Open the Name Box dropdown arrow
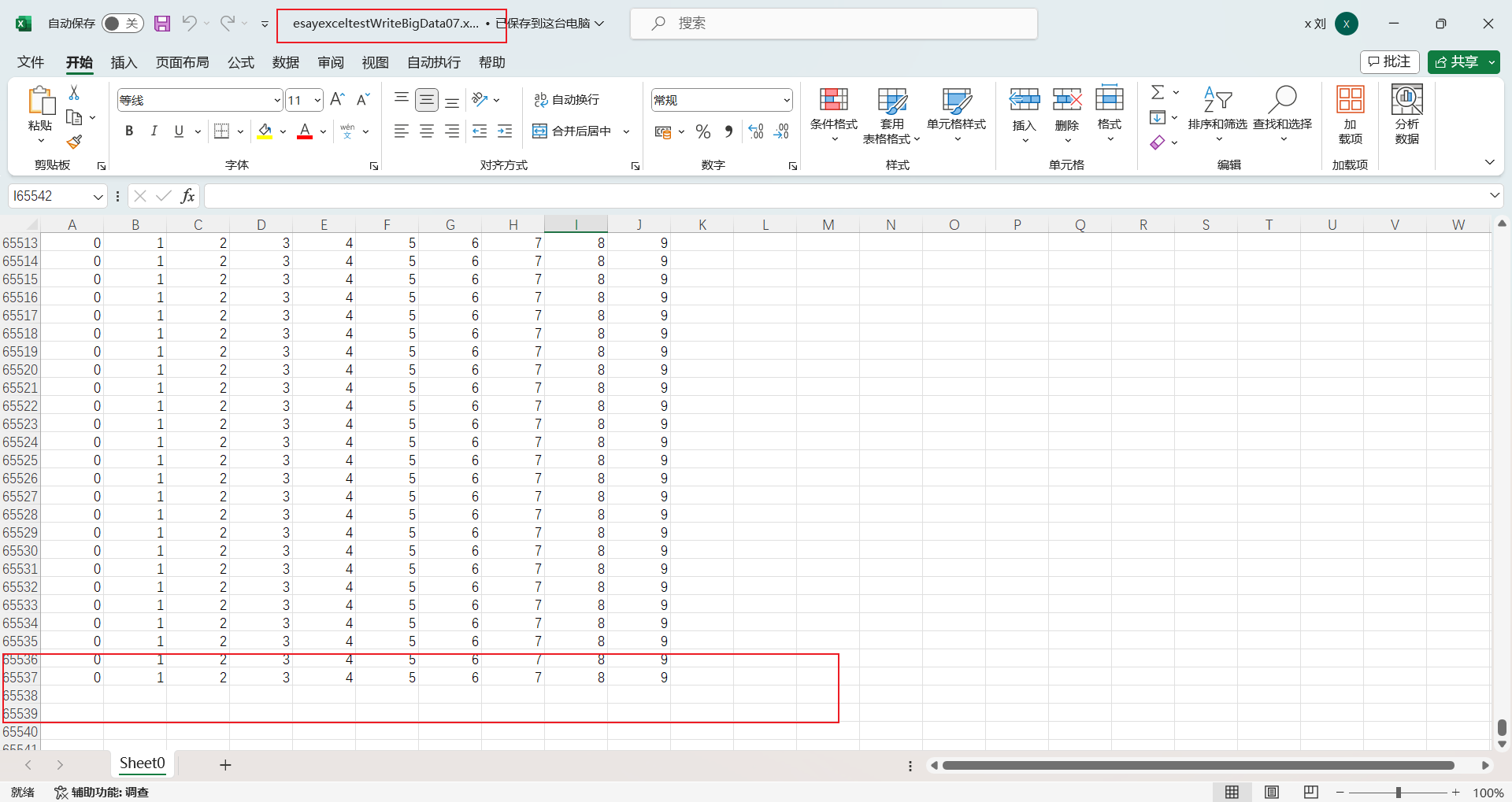Viewport: 1512px width, 802px height. click(x=98, y=196)
